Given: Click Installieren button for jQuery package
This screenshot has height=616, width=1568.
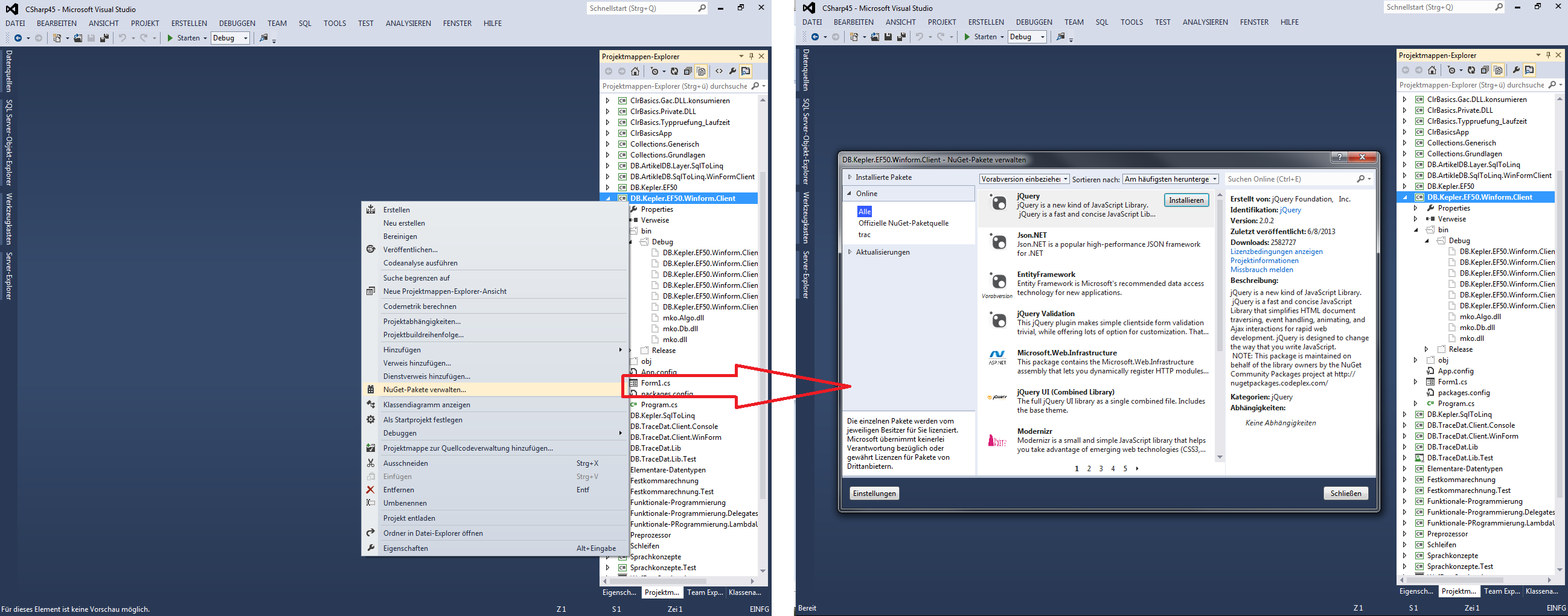Looking at the screenshot, I should tap(1186, 200).
